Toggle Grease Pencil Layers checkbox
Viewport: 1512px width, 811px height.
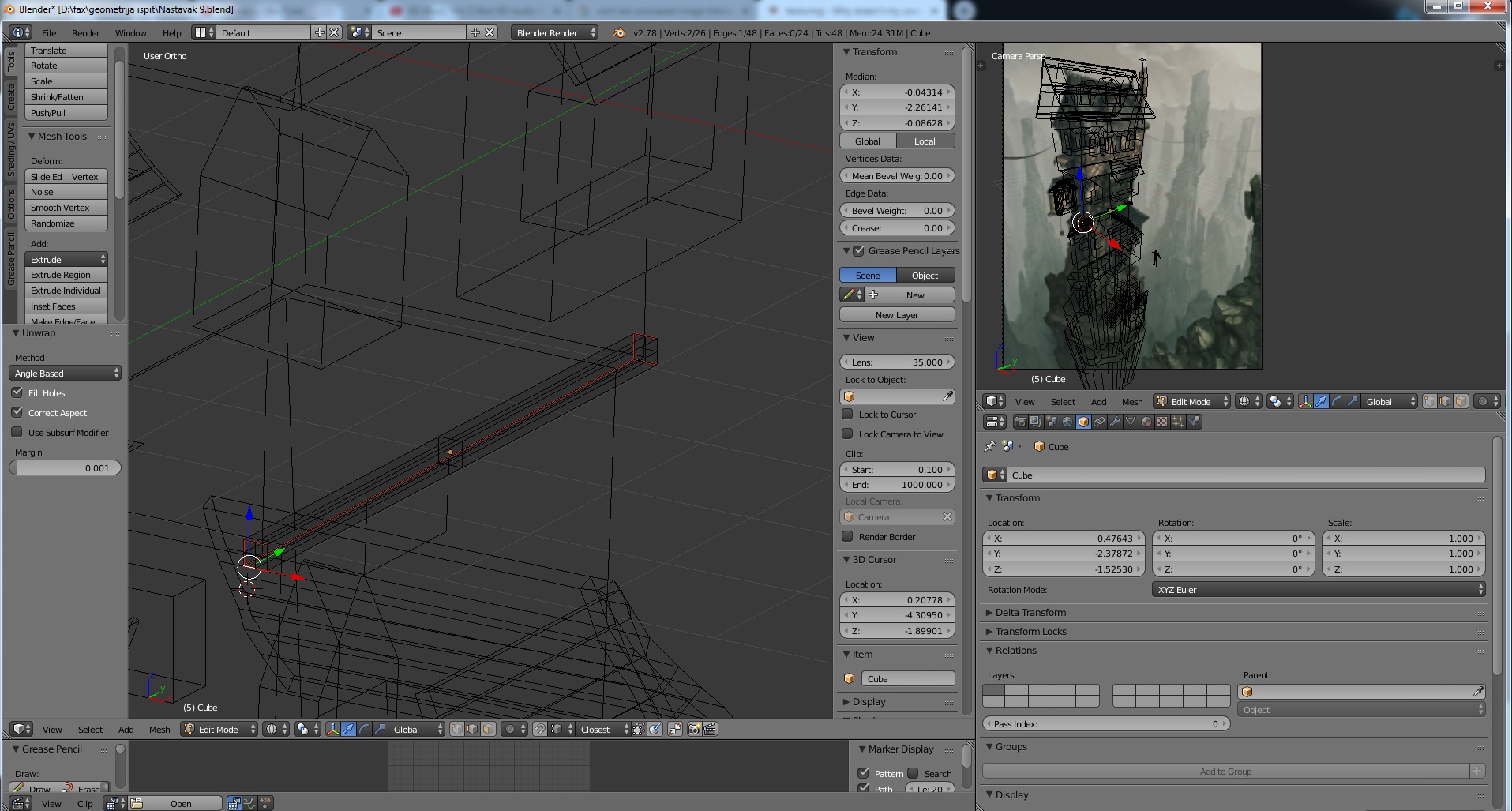859,250
